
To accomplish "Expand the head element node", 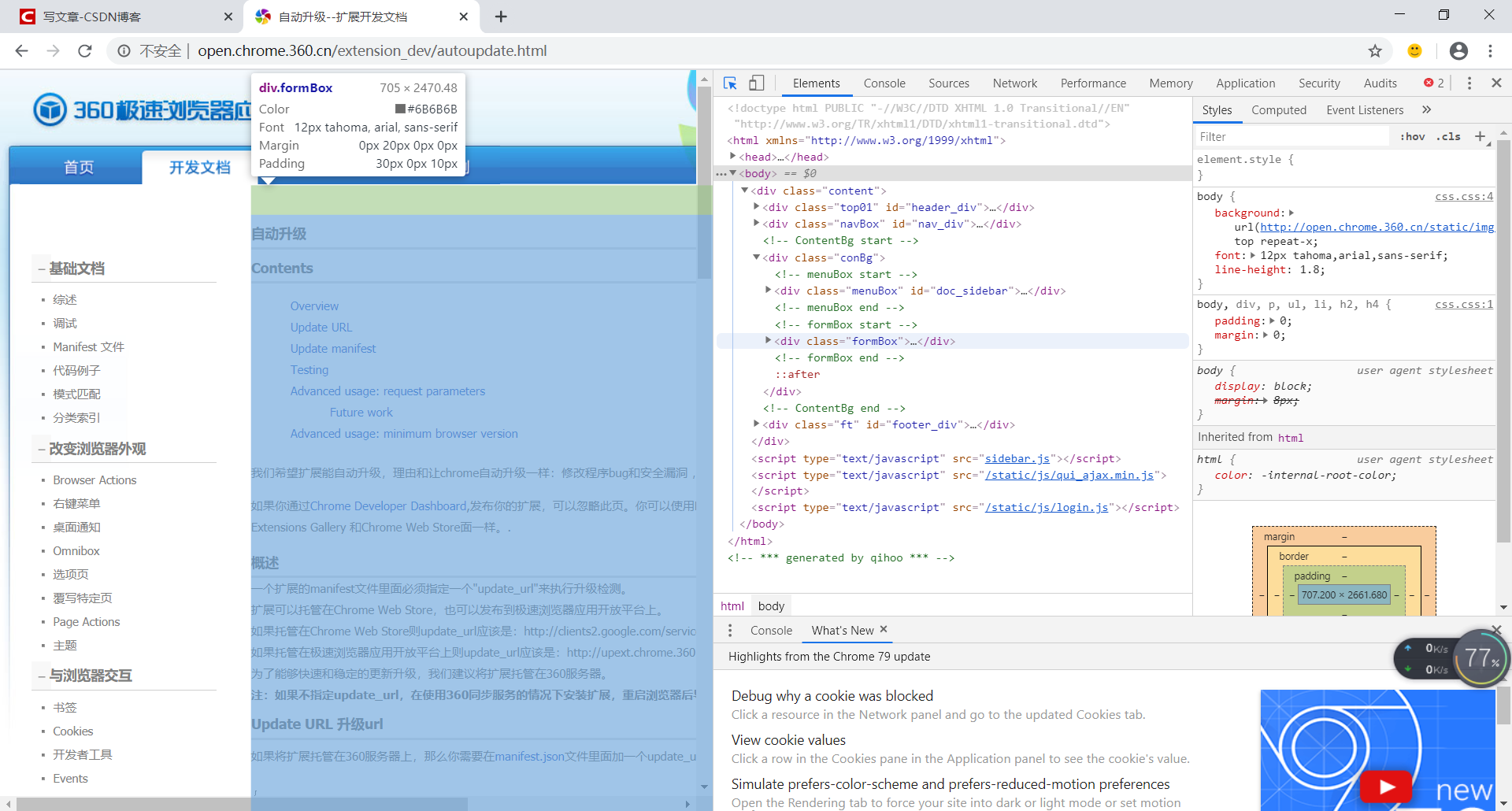I will (733, 157).
